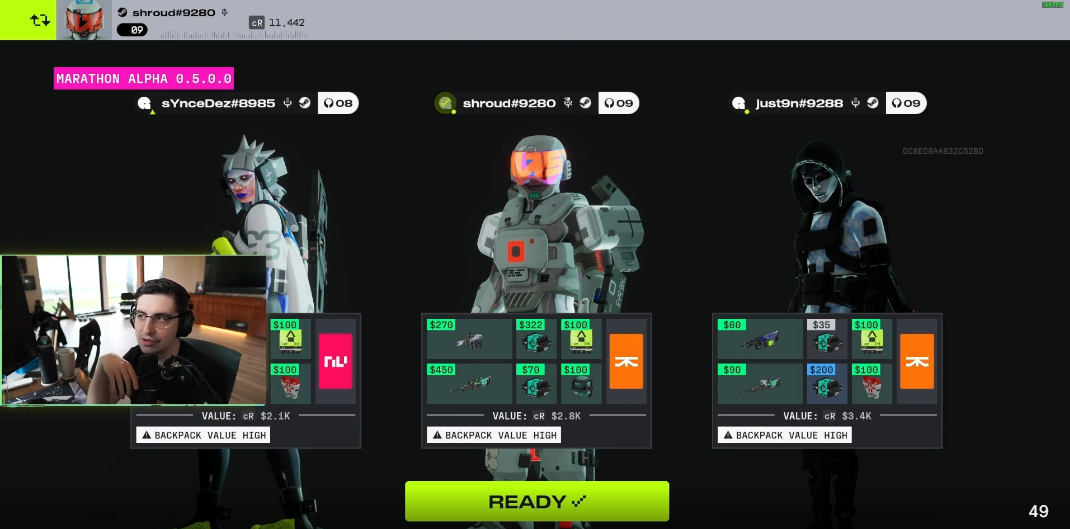Click the level 09 badge beside just9n#9288
1070x529 pixels.
click(906, 103)
